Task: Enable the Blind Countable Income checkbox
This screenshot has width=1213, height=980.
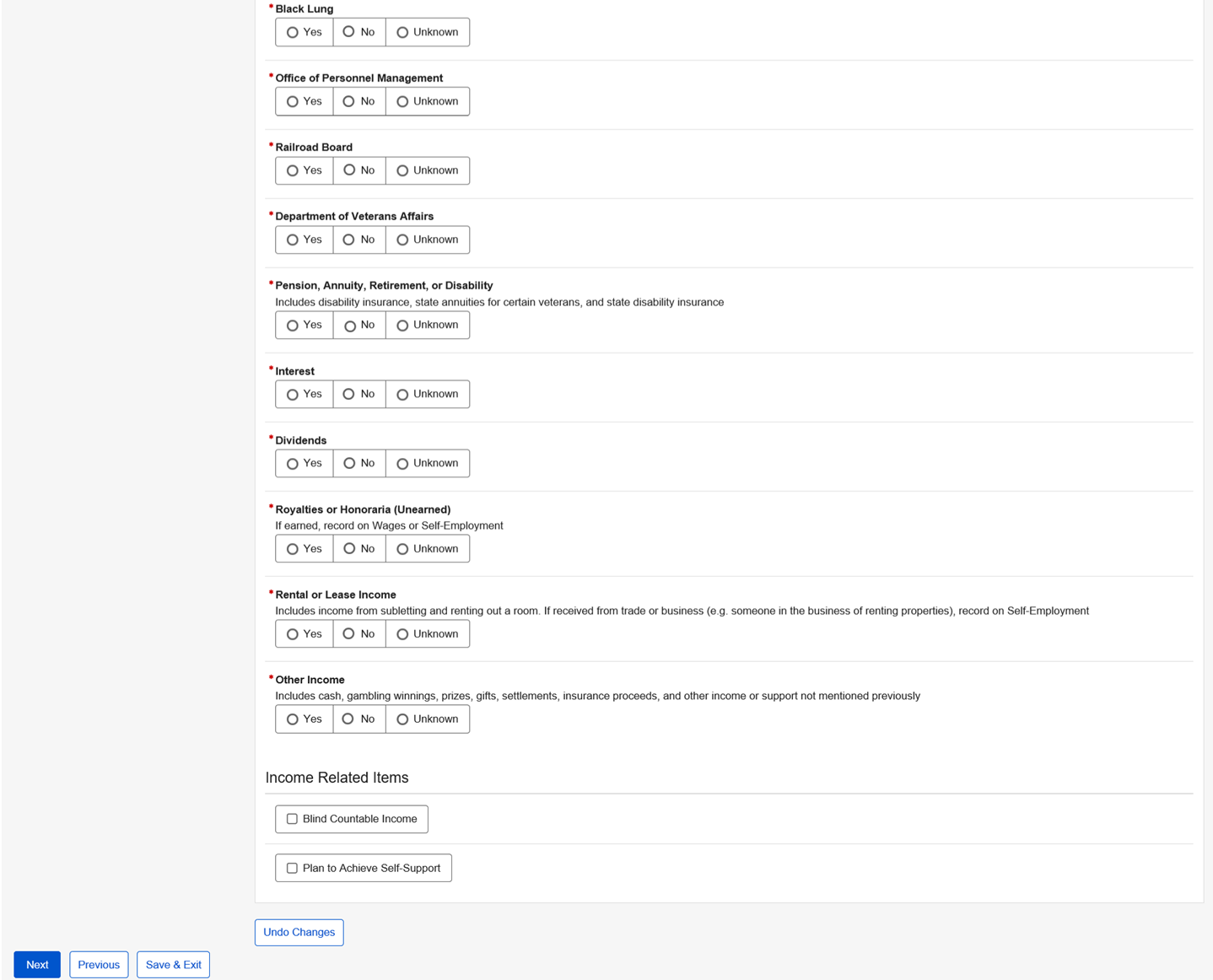Action: (292, 819)
